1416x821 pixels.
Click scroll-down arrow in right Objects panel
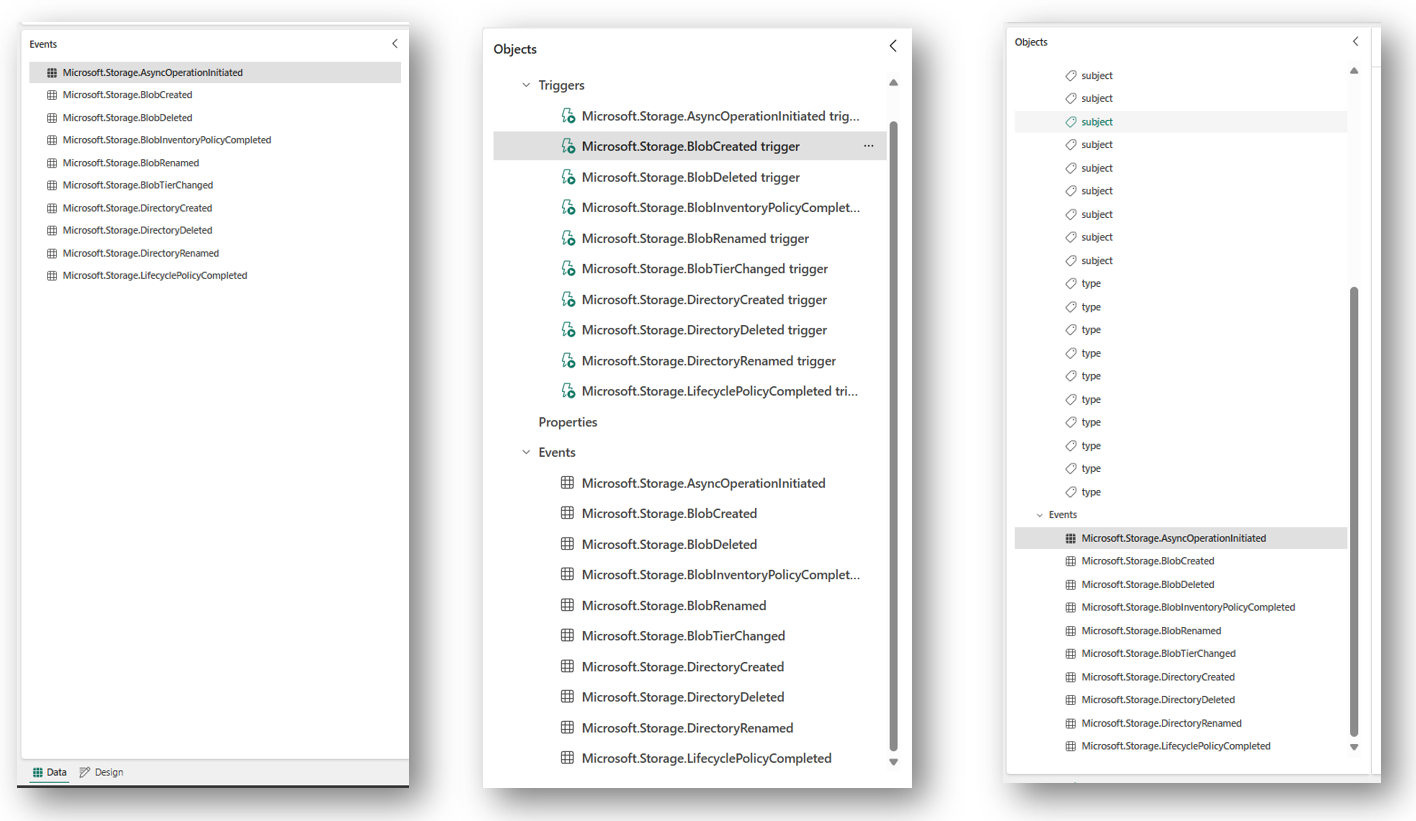click(x=1354, y=747)
